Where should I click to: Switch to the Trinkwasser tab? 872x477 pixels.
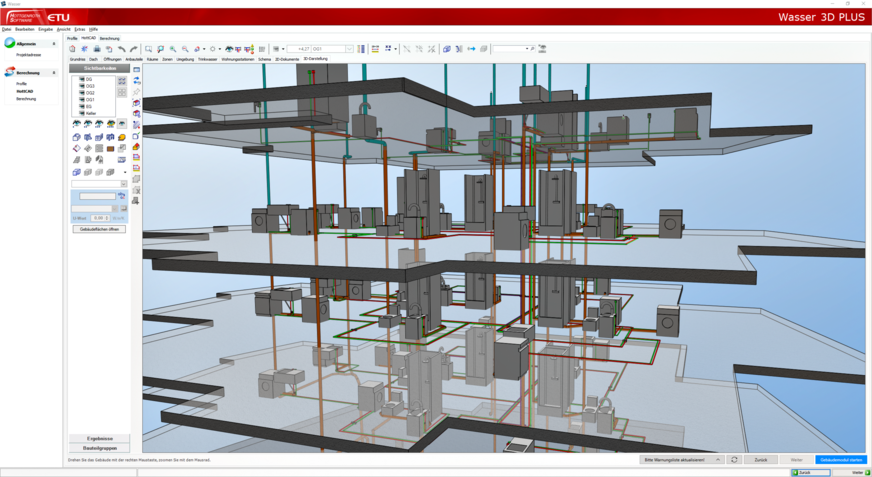(207, 59)
